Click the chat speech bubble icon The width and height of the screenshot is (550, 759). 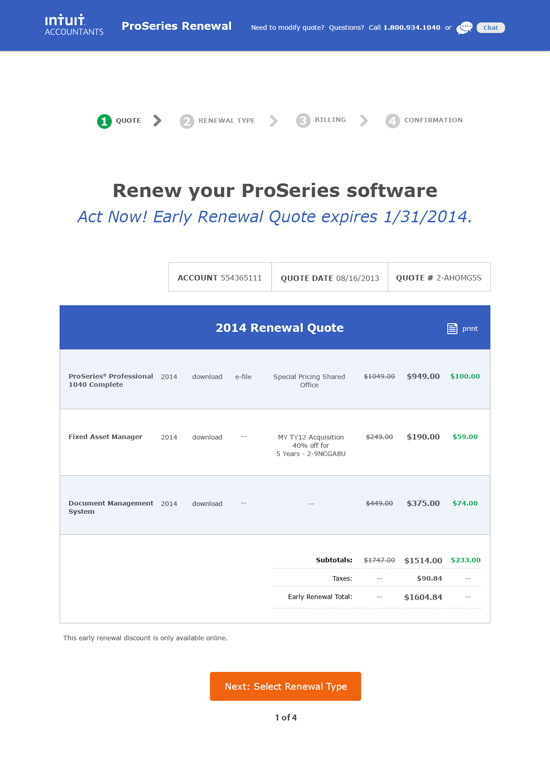[x=464, y=28]
